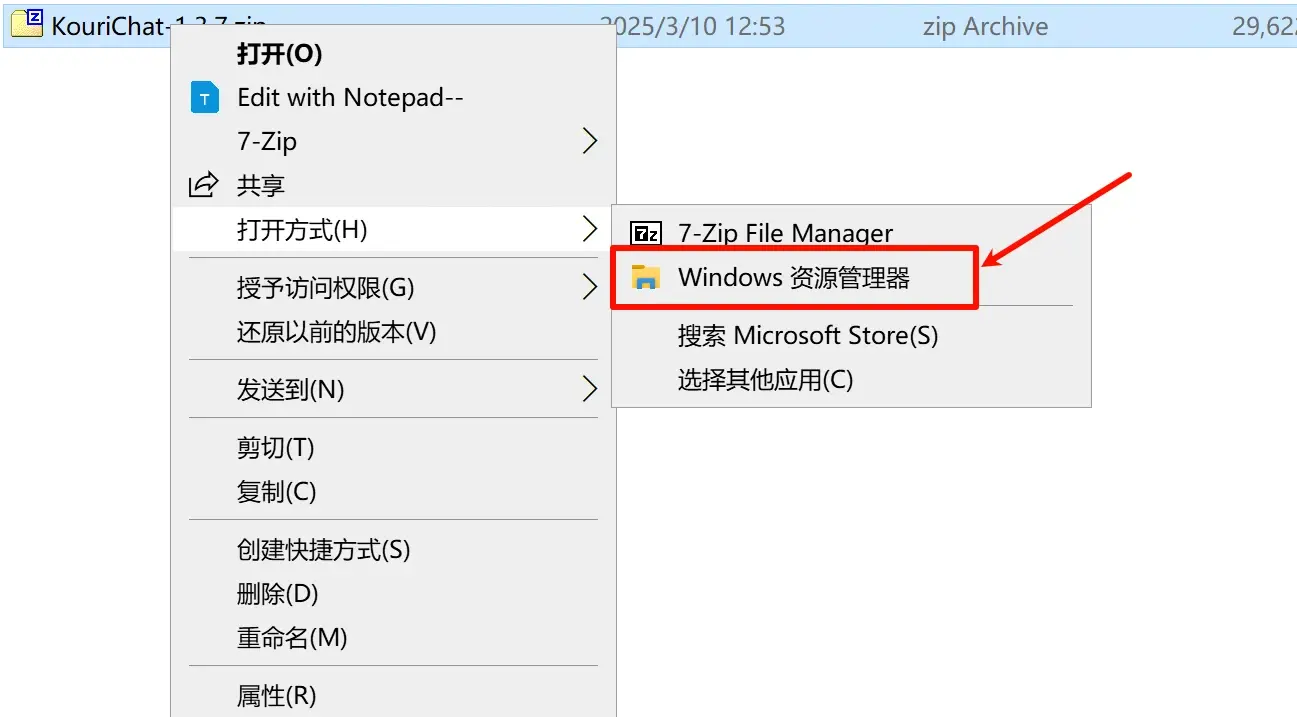Expand the 打开方式(H) submenu arrow
The width and height of the screenshot is (1297, 717).
(x=589, y=230)
